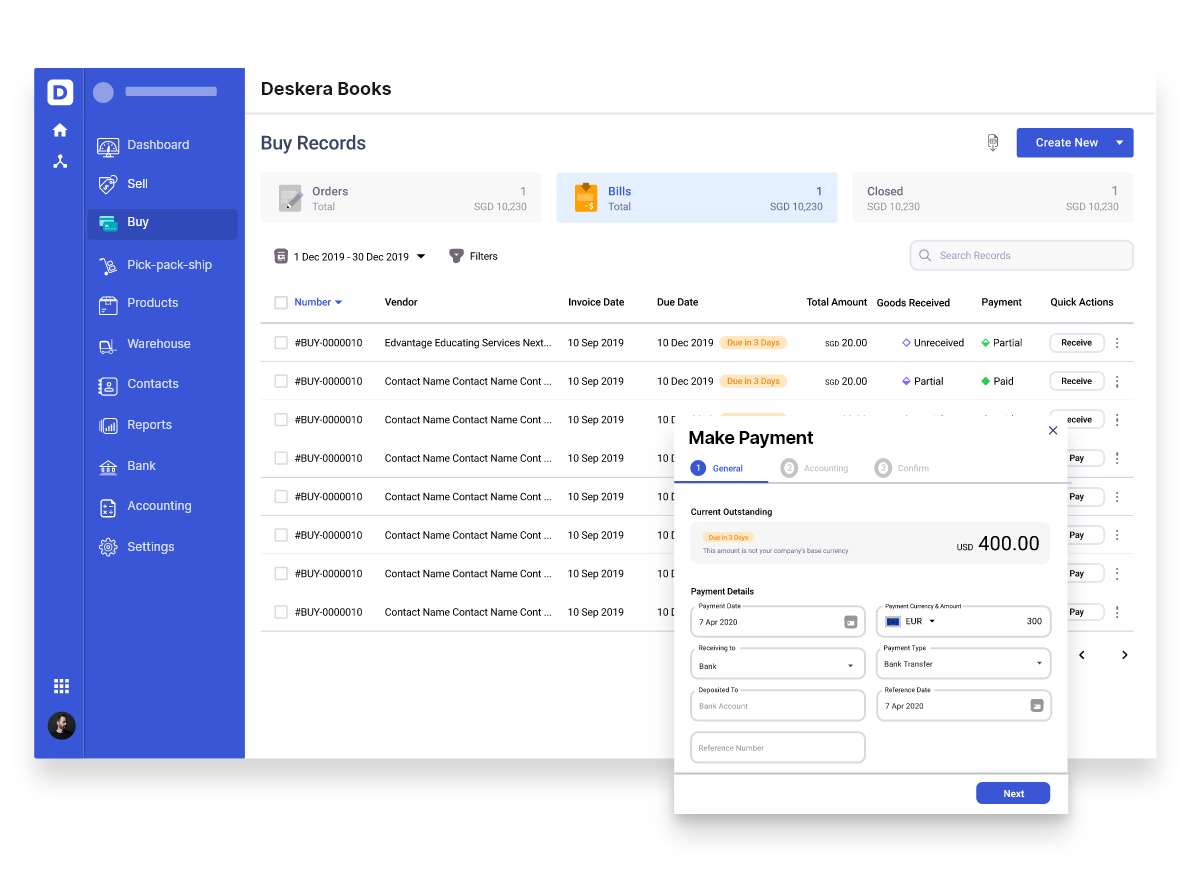Check the fifth row #BUY-0000010 checkbox
This screenshot has width=1193, height=880.
(x=281, y=497)
